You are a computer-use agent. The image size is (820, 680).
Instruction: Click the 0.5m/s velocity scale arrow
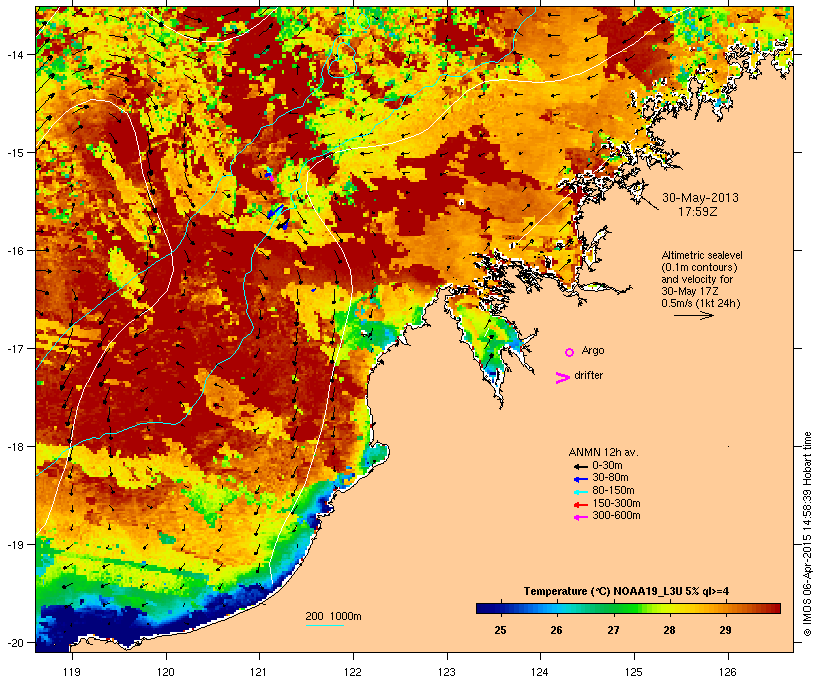pos(693,315)
